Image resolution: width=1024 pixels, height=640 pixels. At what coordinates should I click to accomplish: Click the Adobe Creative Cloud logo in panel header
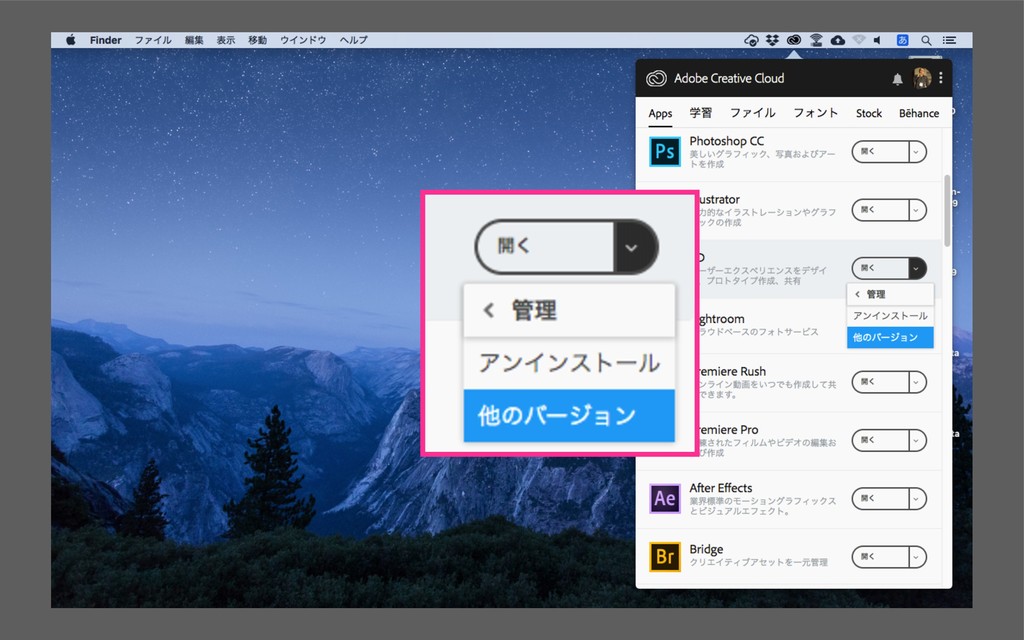point(656,78)
